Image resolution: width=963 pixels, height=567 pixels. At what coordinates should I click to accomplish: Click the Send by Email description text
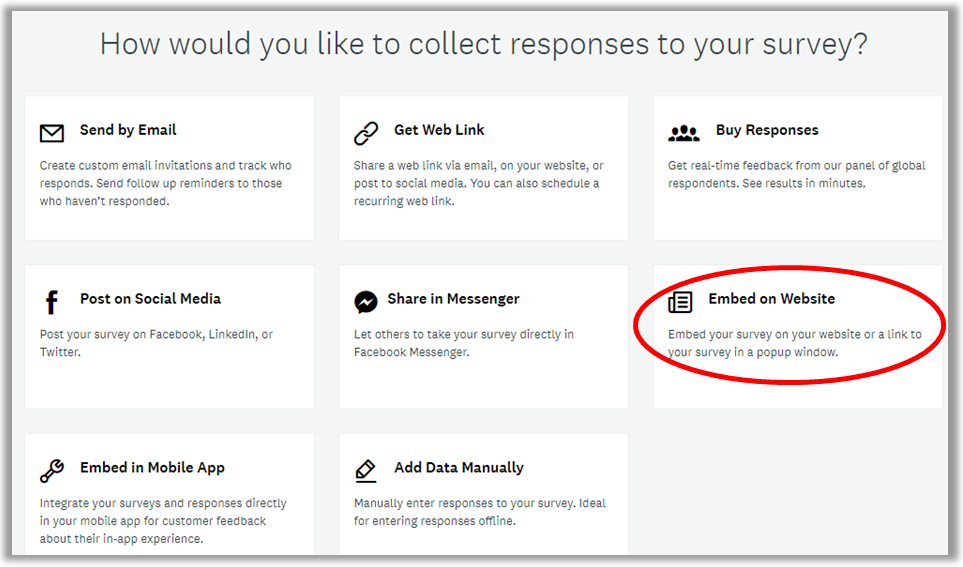[166, 183]
